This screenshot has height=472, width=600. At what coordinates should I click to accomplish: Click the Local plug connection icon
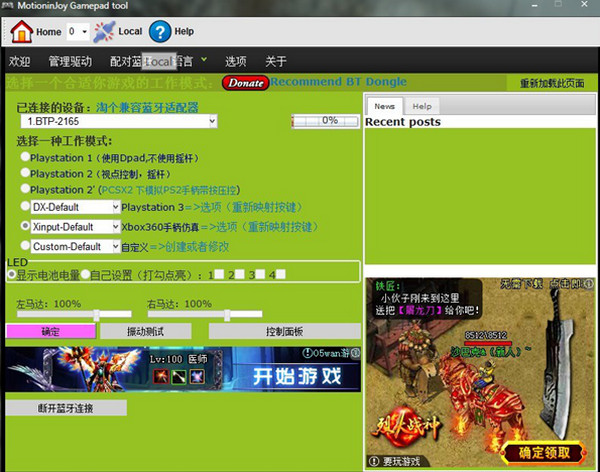point(104,31)
